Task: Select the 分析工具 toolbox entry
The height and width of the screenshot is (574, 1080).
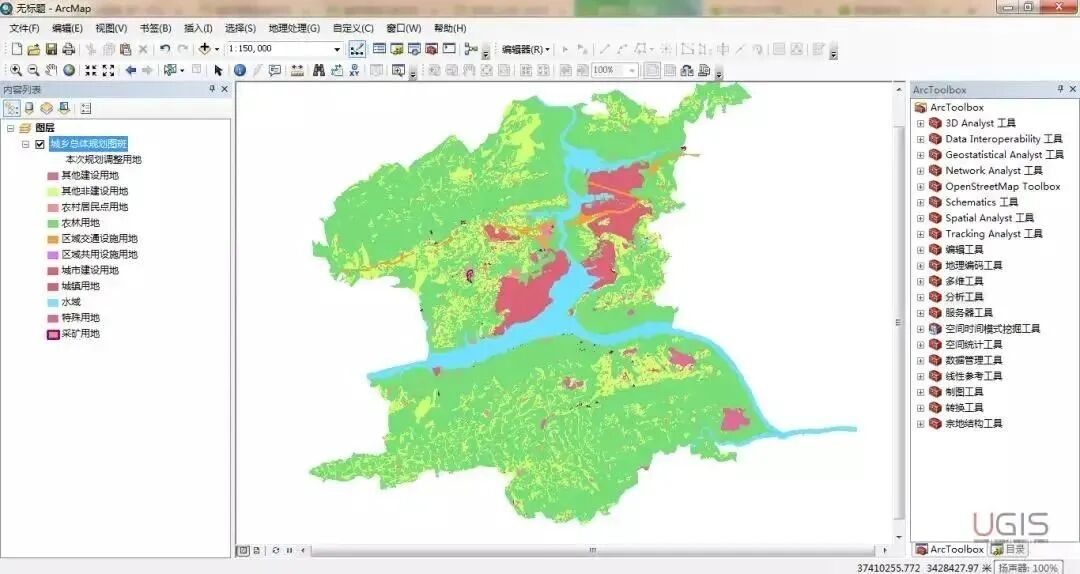Action: (x=964, y=297)
